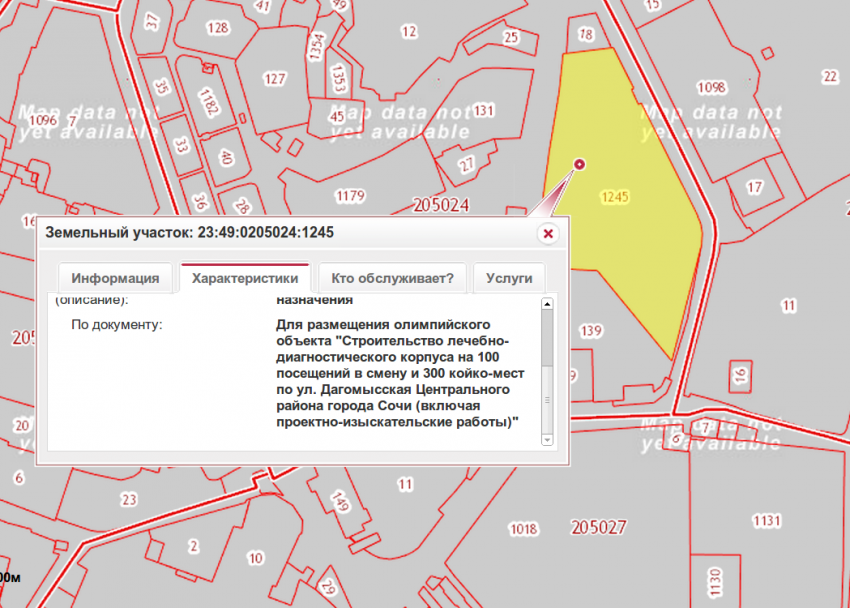Click the scrollbar down arrow in popup
The image size is (850, 608).
click(547, 439)
